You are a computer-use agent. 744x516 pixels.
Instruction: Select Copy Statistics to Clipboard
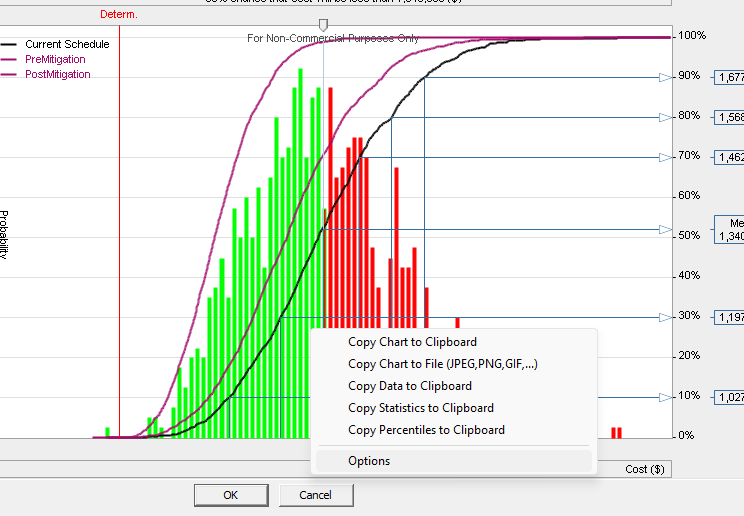[x=420, y=408]
